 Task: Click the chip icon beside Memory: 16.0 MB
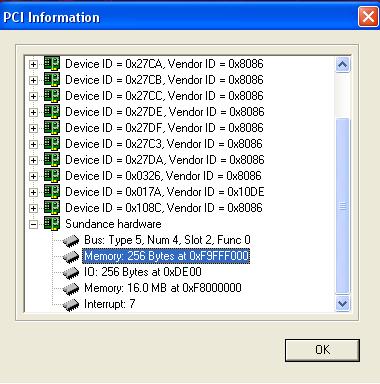point(71,288)
